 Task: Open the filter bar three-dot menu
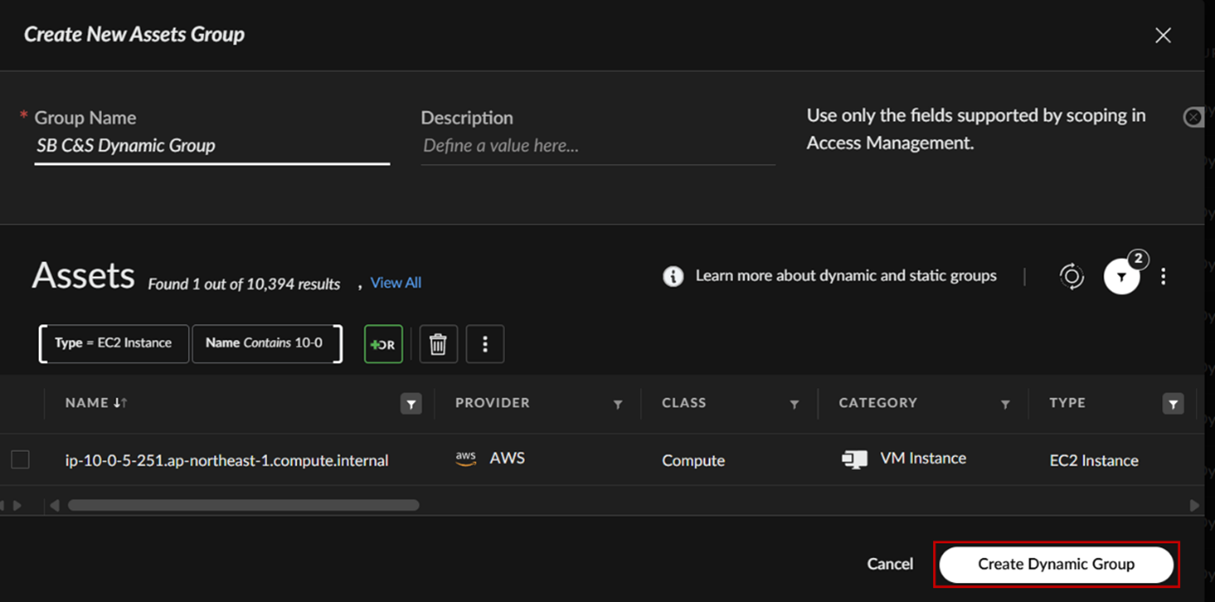(x=485, y=344)
